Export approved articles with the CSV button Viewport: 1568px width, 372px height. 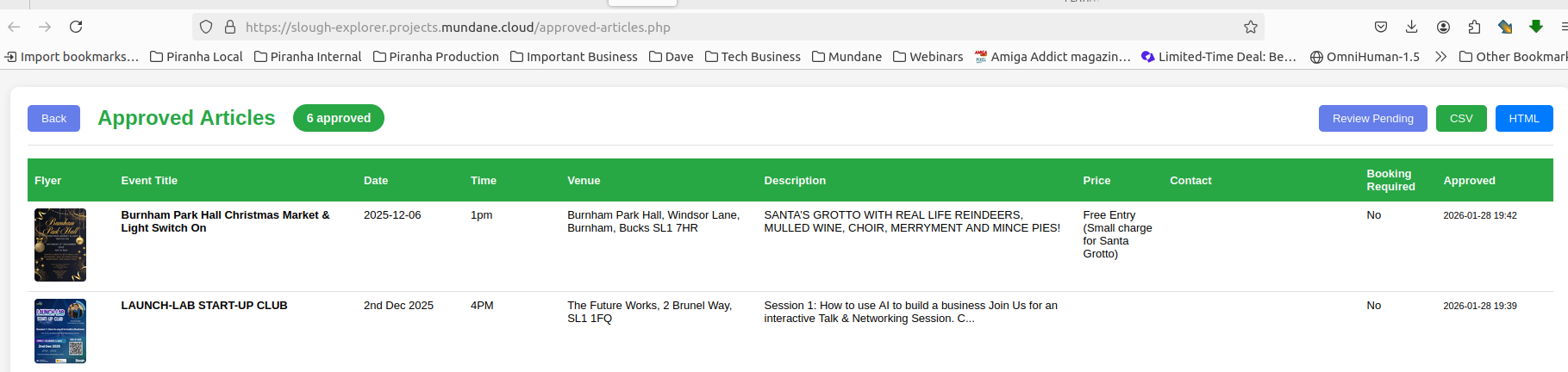click(1461, 118)
